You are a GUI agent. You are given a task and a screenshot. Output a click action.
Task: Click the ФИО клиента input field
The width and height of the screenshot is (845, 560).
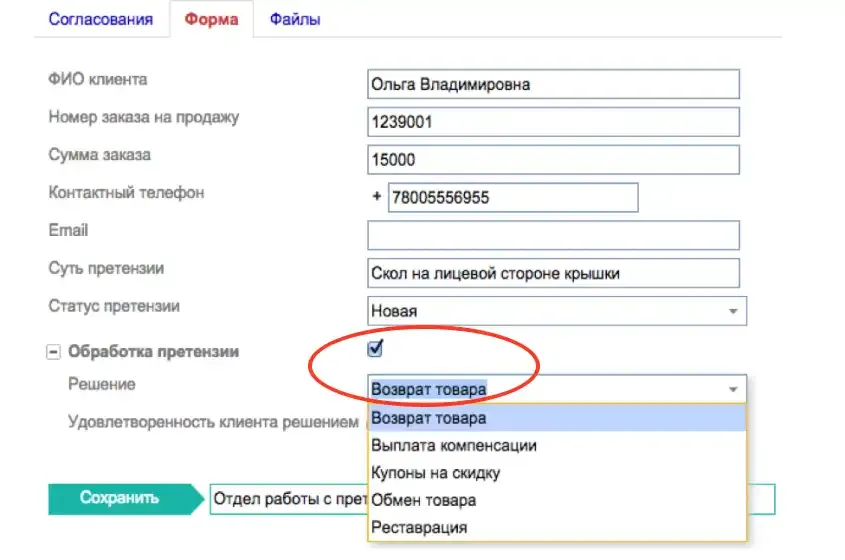553,84
